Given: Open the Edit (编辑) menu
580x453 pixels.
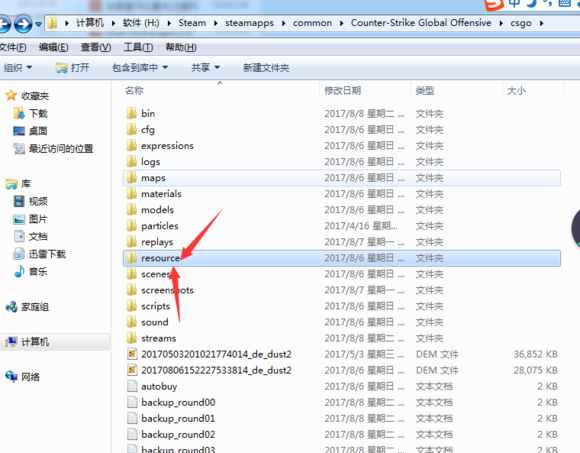Looking at the screenshot, I should [x=53, y=47].
